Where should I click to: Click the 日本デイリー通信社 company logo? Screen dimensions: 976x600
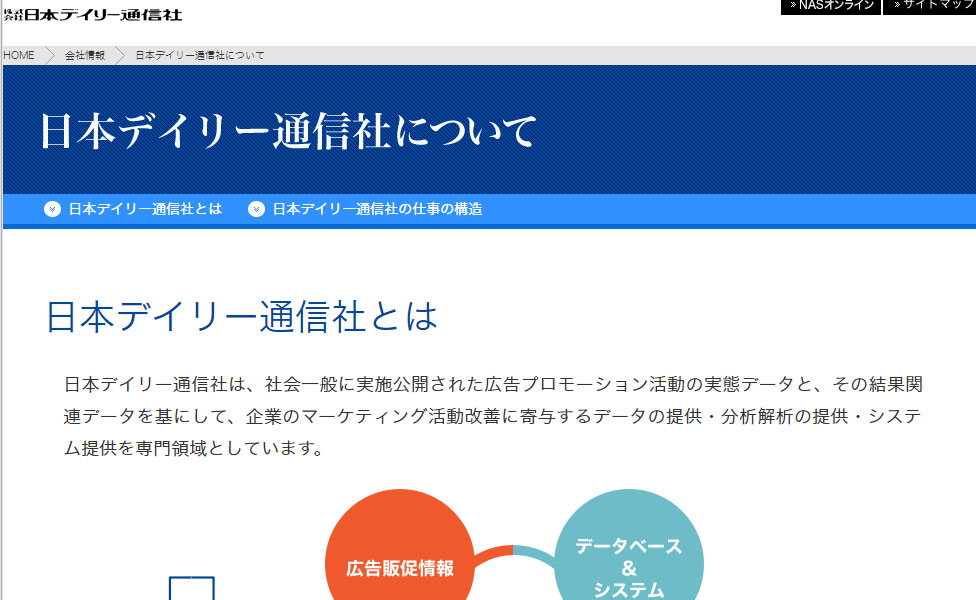93,14
